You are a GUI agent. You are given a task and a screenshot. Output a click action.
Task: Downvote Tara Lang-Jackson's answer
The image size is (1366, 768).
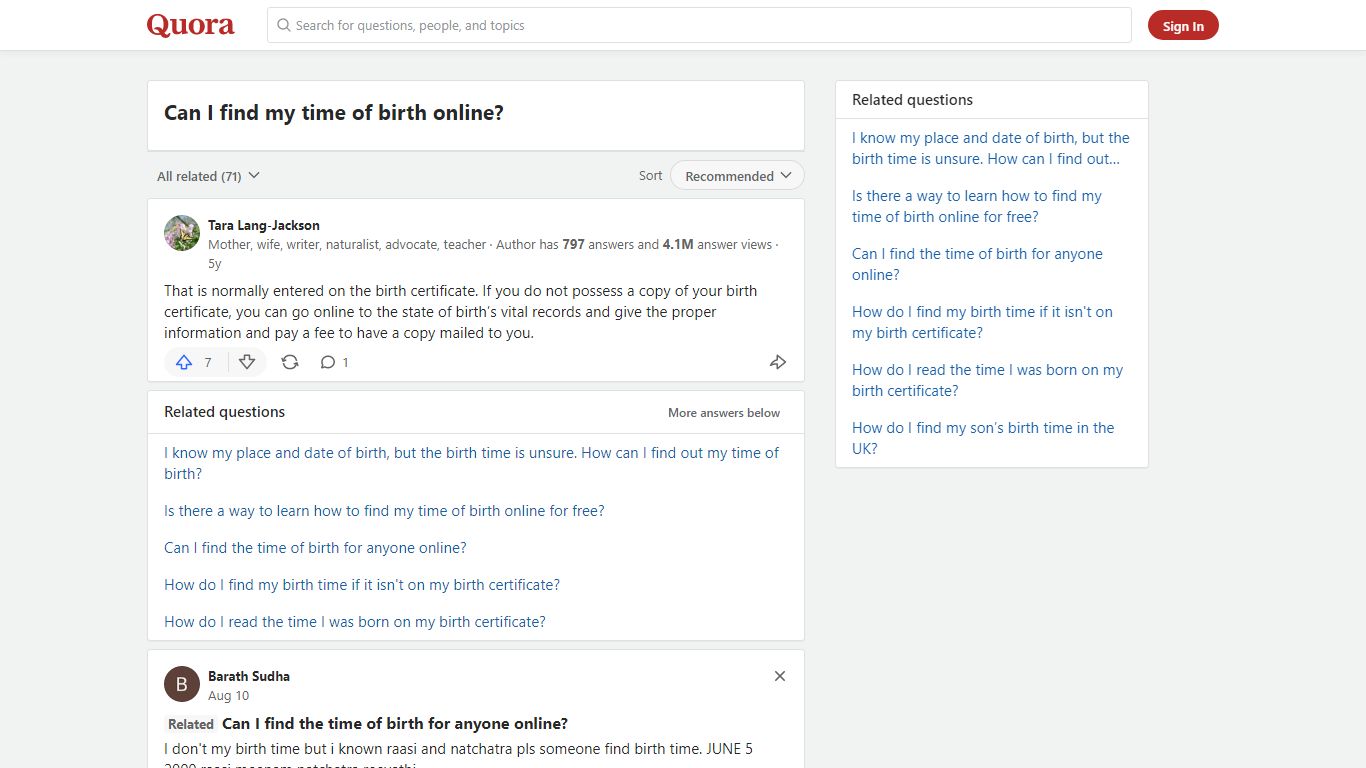247,362
